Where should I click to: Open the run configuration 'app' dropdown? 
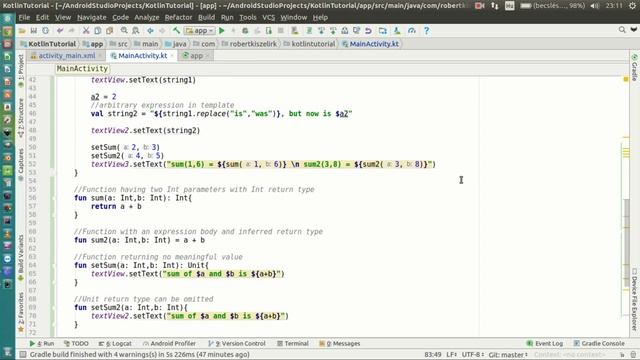(x=200, y=31)
